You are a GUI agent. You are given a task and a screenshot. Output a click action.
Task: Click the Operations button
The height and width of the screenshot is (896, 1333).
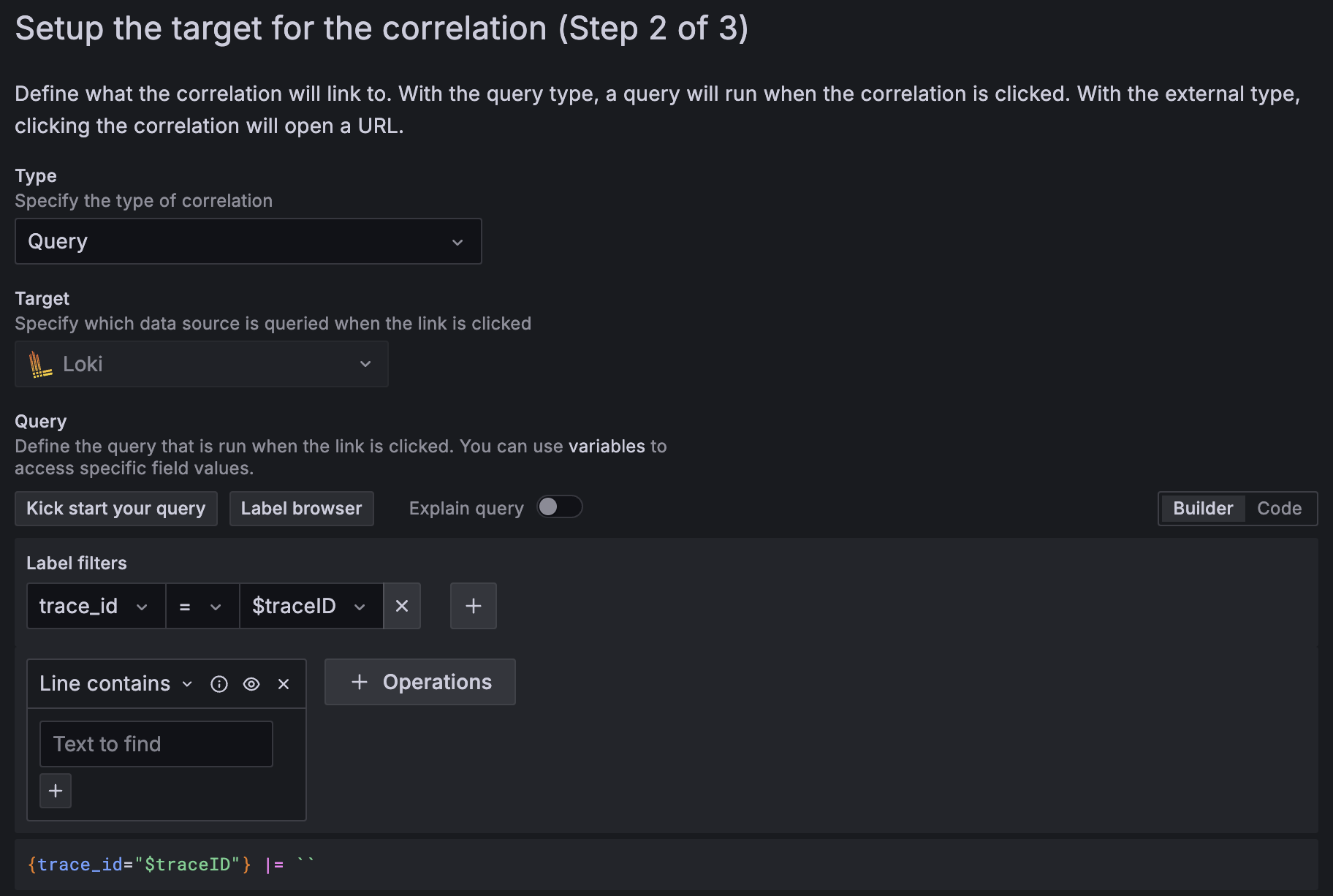419,682
